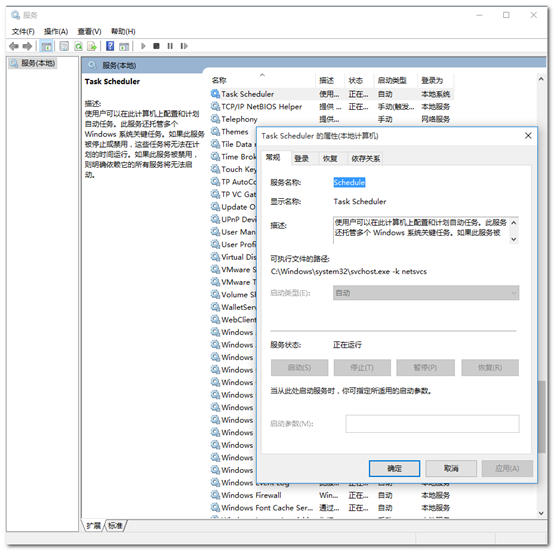Click the 应用(A) button
Screen dimensions: 554x551
(507, 468)
